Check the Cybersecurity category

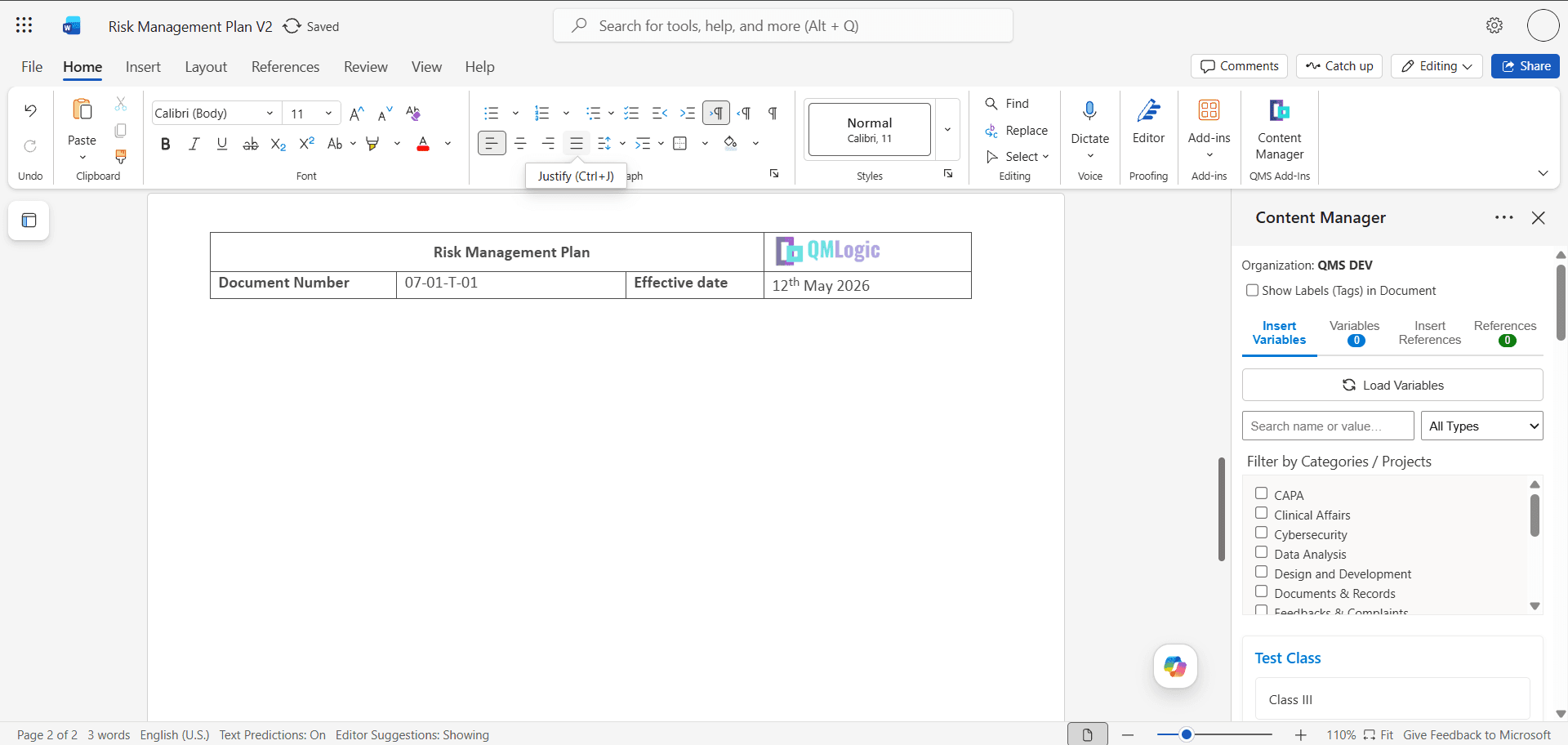coord(1262,533)
